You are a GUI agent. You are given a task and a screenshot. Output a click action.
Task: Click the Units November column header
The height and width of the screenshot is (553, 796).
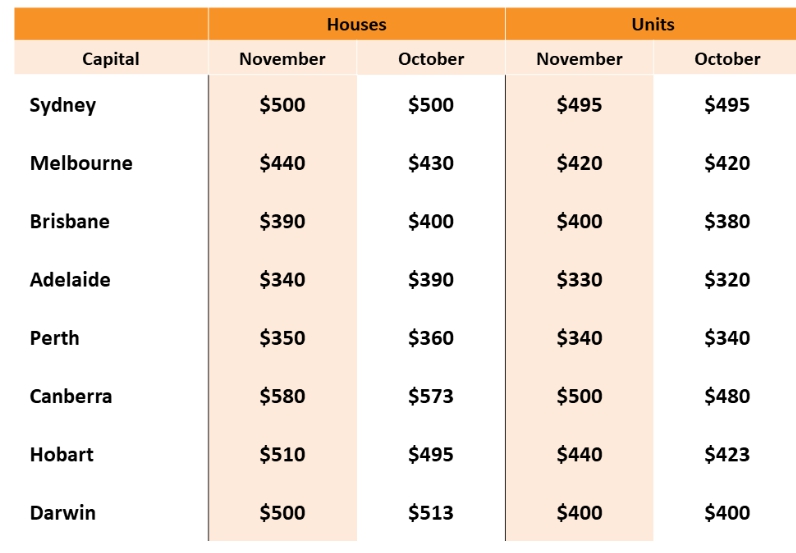(x=579, y=58)
